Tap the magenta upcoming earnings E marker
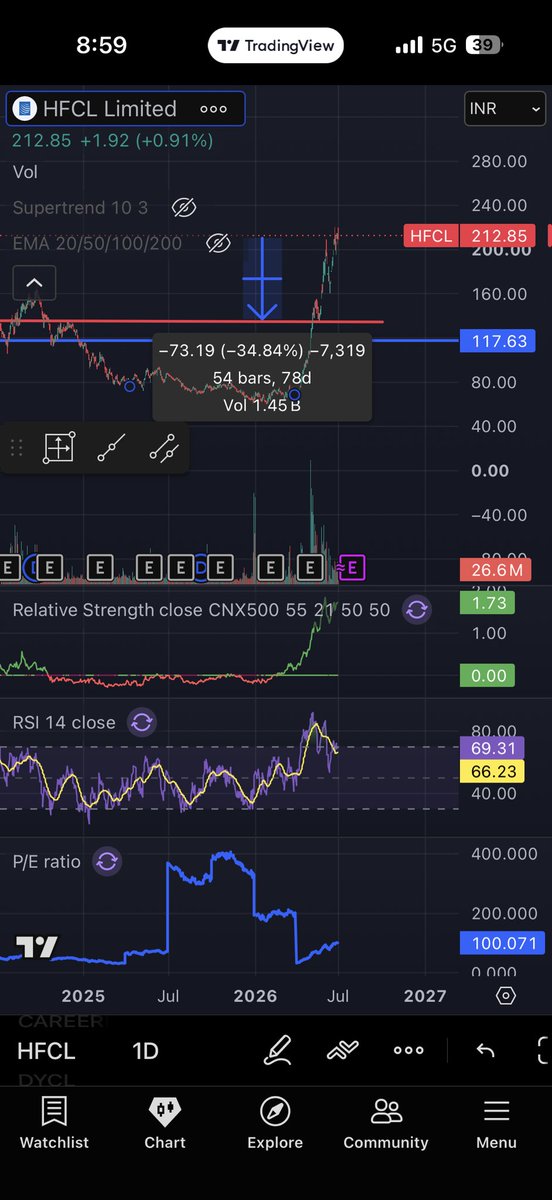 click(x=353, y=568)
